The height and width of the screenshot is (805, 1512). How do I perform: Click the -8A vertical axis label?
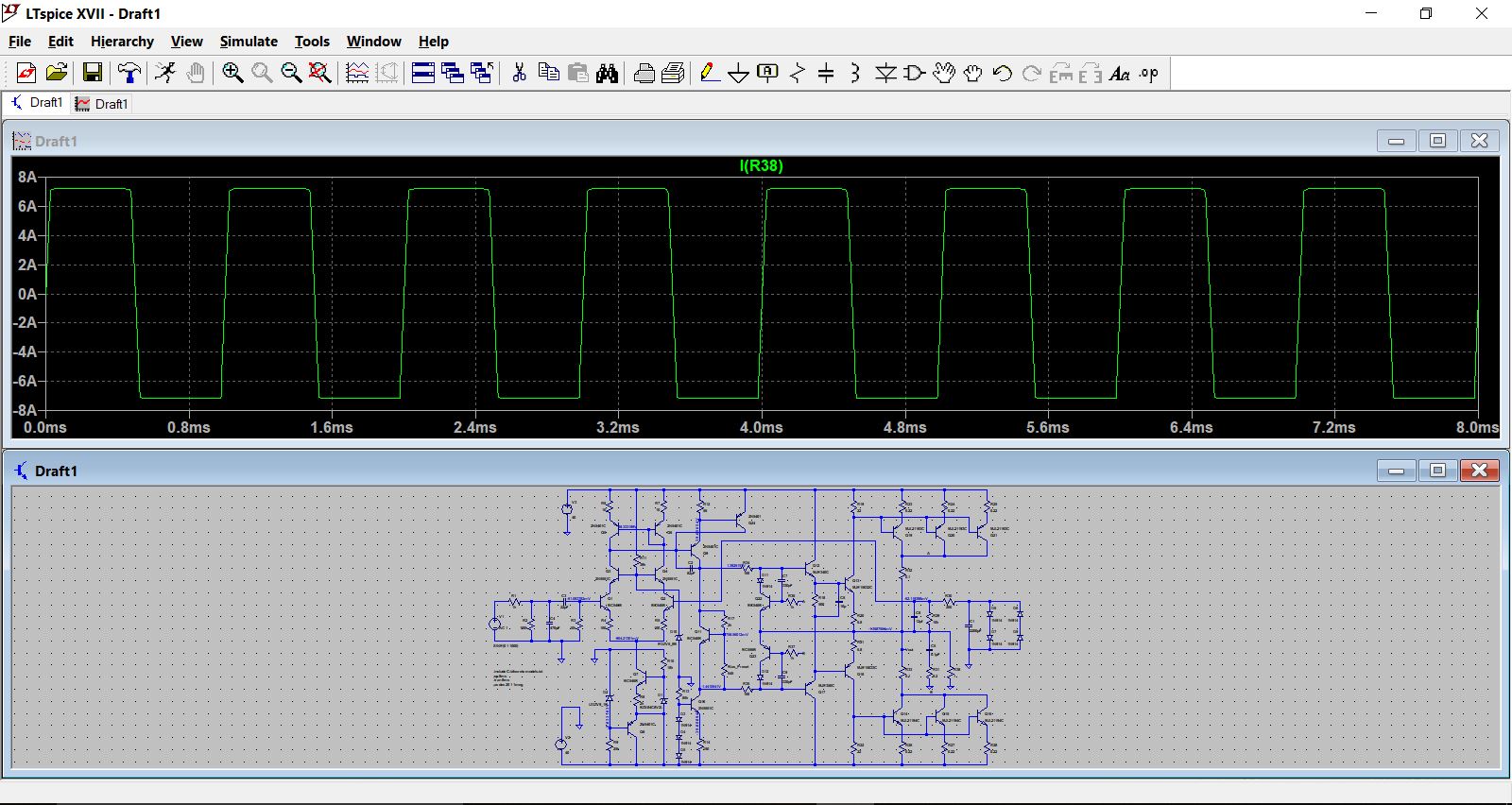click(25, 410)
